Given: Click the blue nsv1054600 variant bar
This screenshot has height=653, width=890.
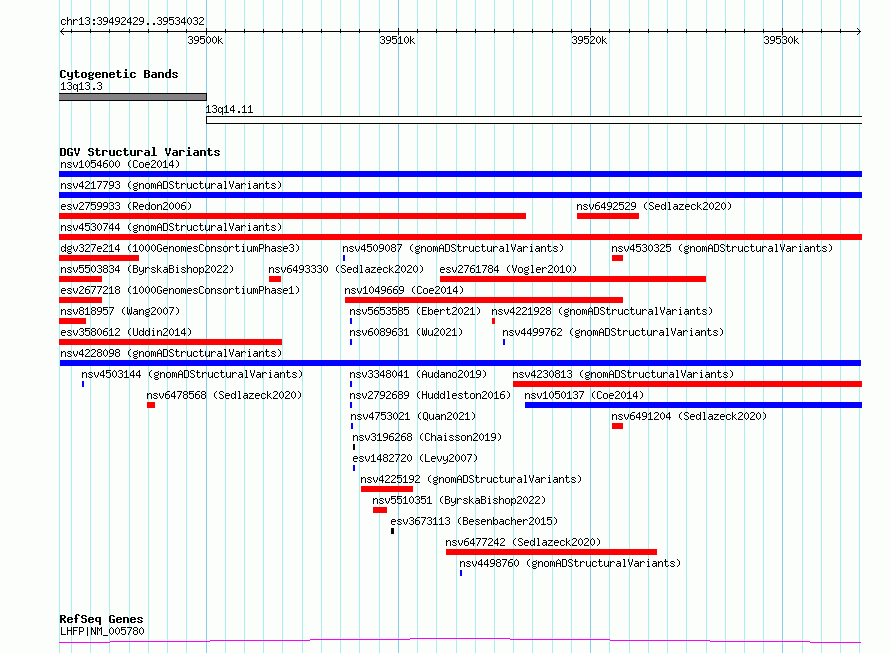Looking at the screenshot, I should pos(460,174).
